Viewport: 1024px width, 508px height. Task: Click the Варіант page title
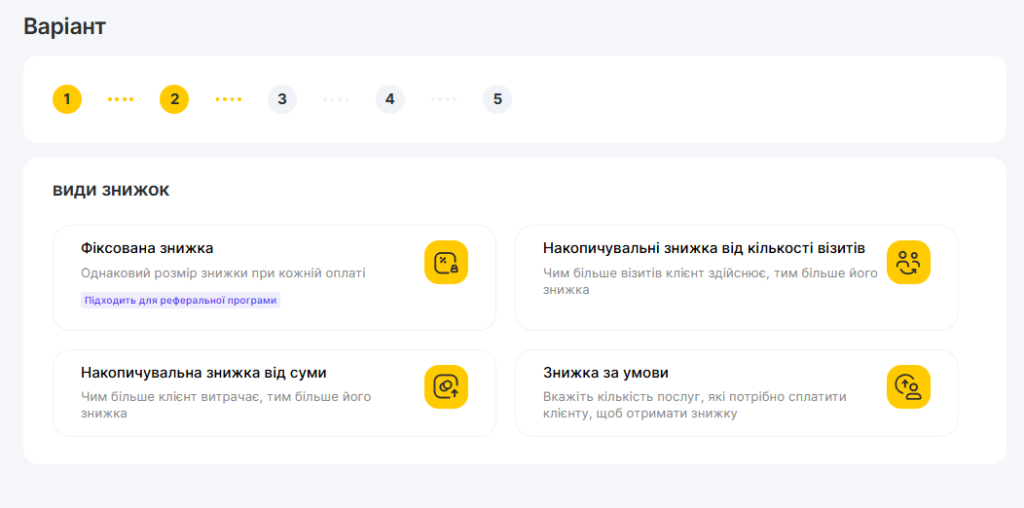[x=64, y=27]
